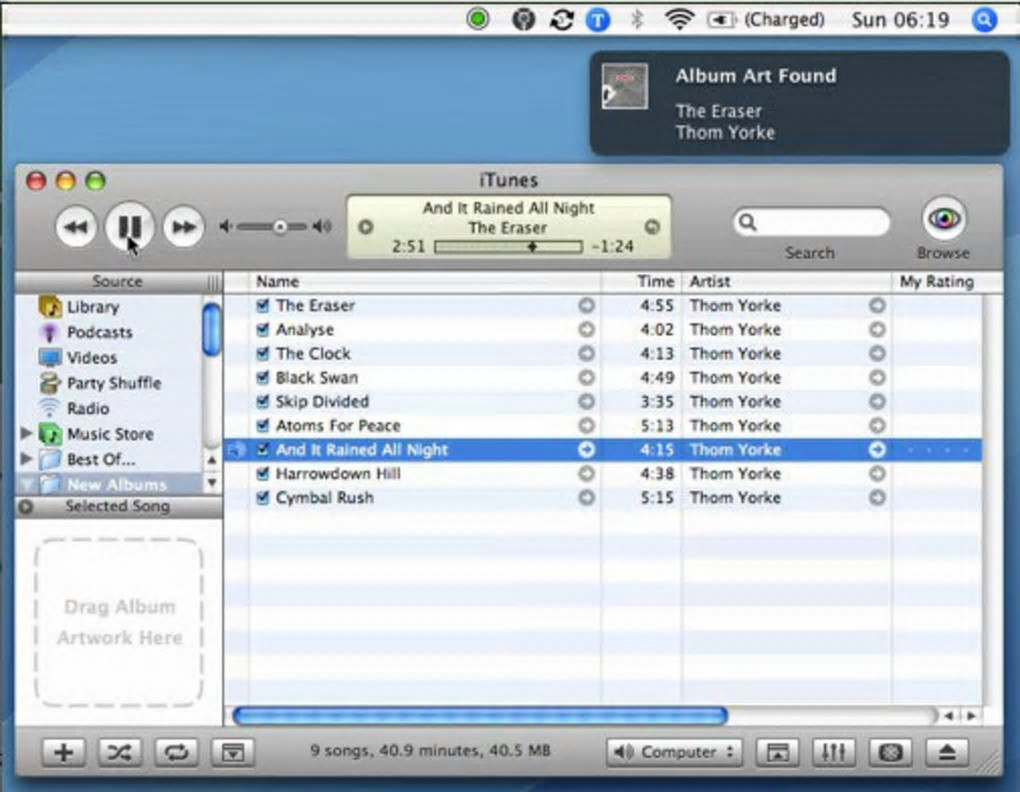This screenshot has height=792, width=1020.
Task: Expand the Best Of... disclosure triangle
Action: pyautogui.click(x=26, y=458)
